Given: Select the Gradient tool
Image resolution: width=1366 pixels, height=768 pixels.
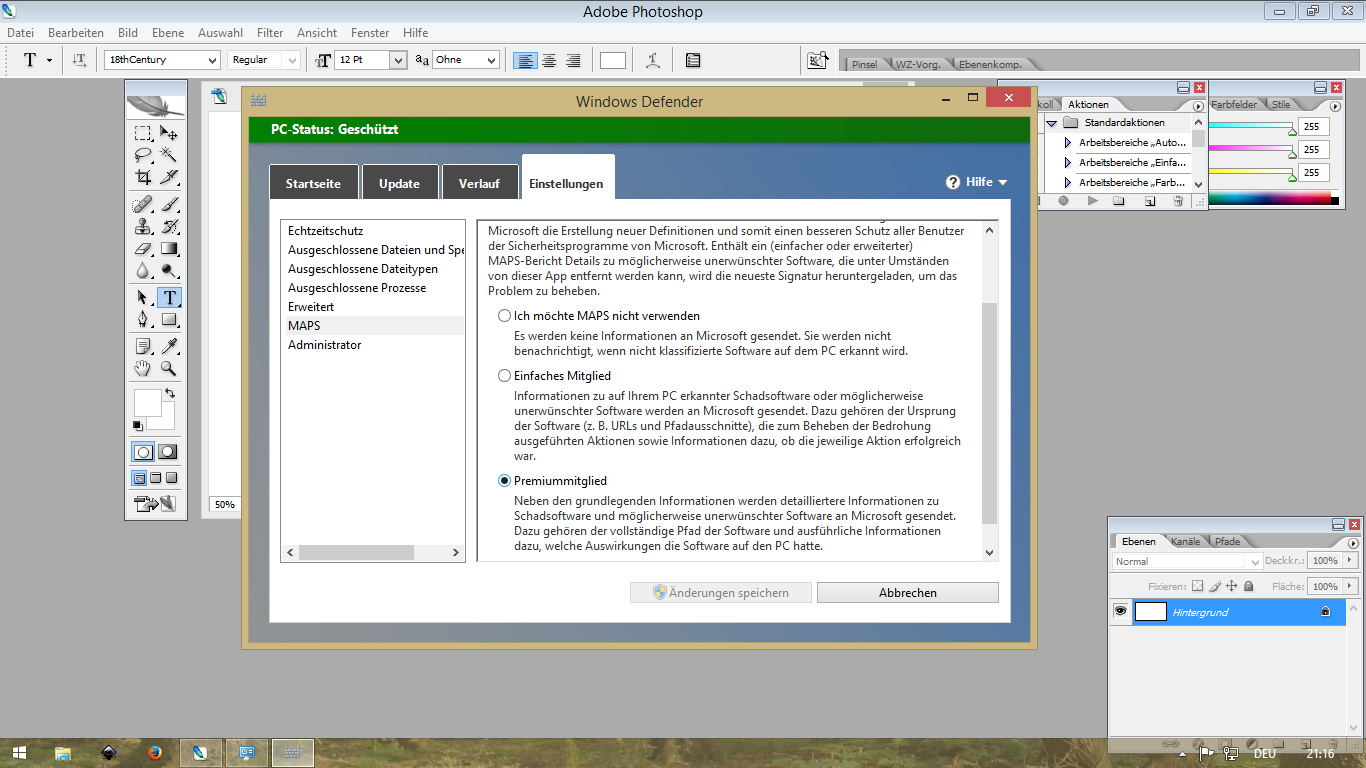Looking at the screenshot, I should pyautogui.click(x=169, y=249).
